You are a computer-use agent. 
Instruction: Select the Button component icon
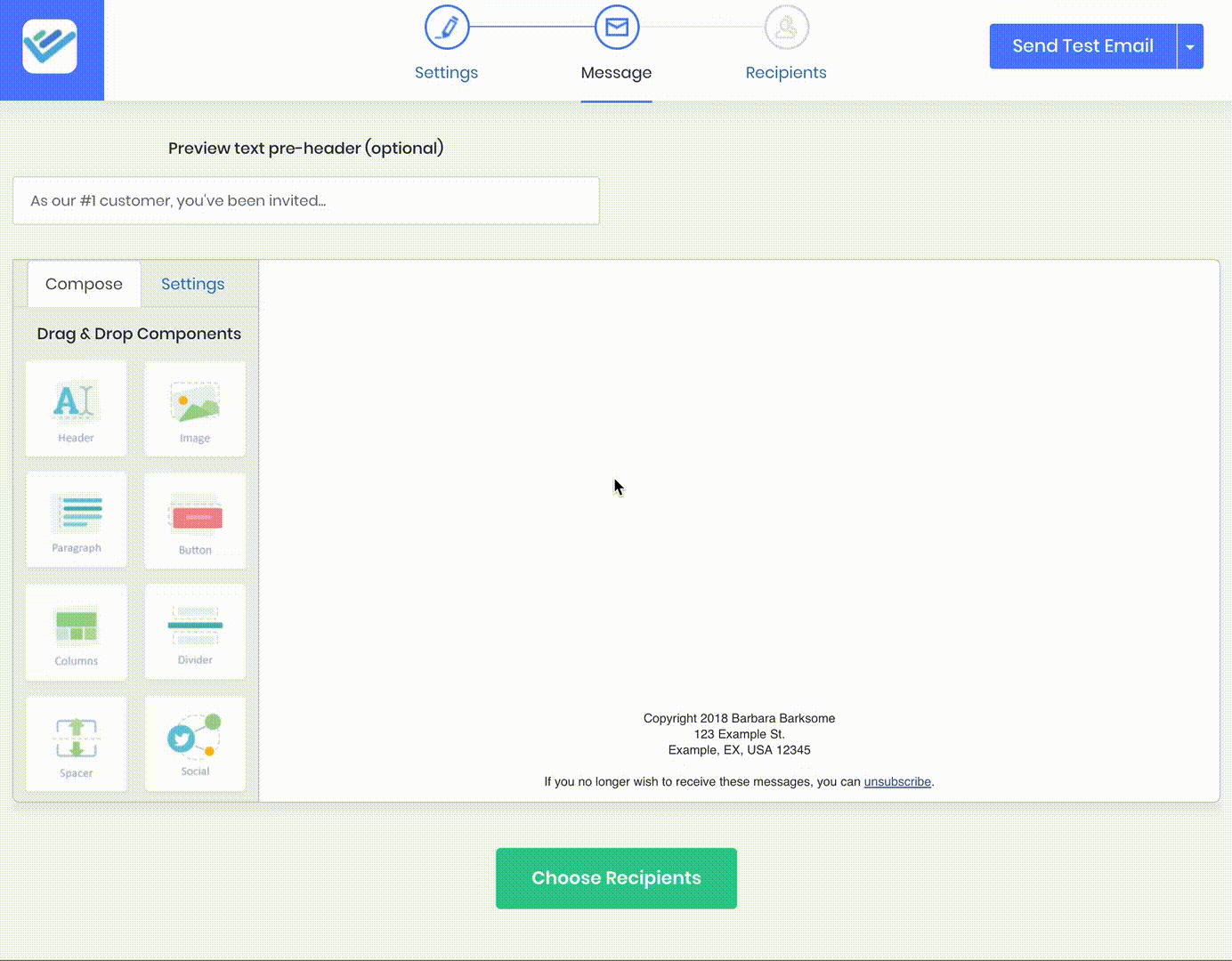pos(195,521)
